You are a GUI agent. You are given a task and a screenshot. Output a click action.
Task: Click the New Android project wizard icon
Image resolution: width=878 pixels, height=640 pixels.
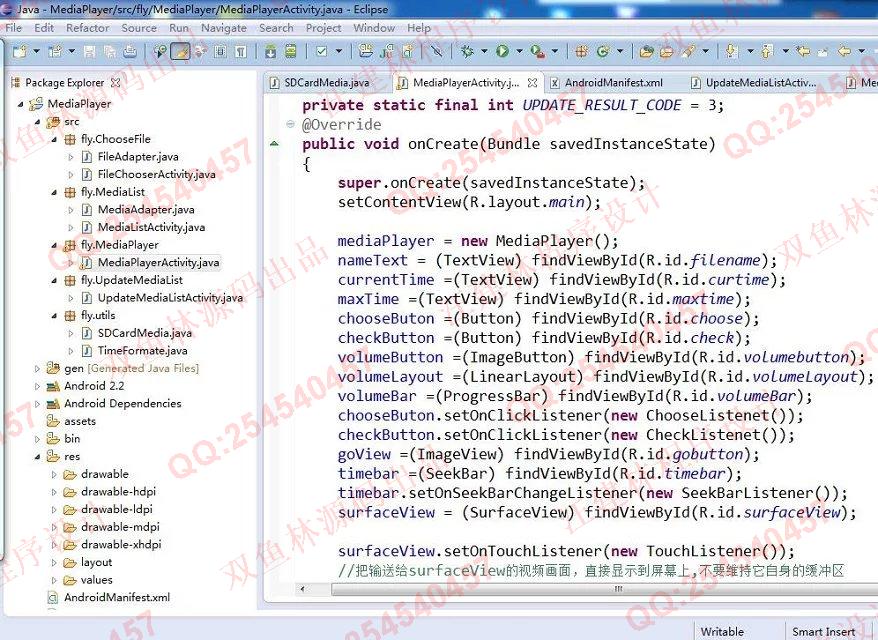tap(366, 52)
